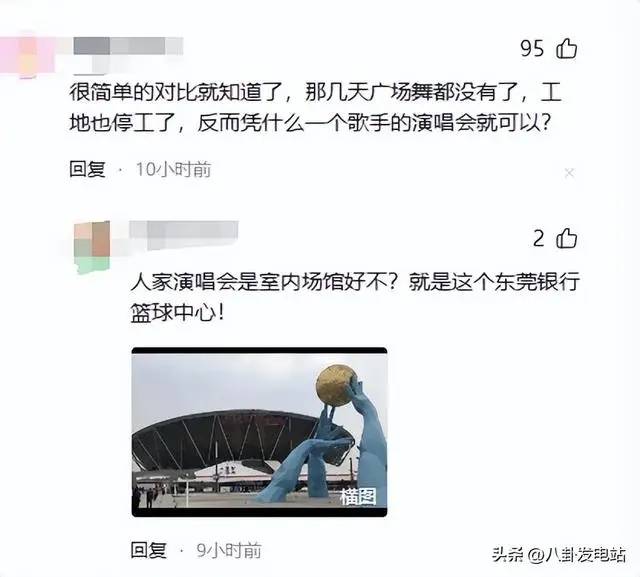This screenshot has height=577, width=640.
Task: Select the reply text mentioning 东莞银行篮球中心
Action: (355, 298)
